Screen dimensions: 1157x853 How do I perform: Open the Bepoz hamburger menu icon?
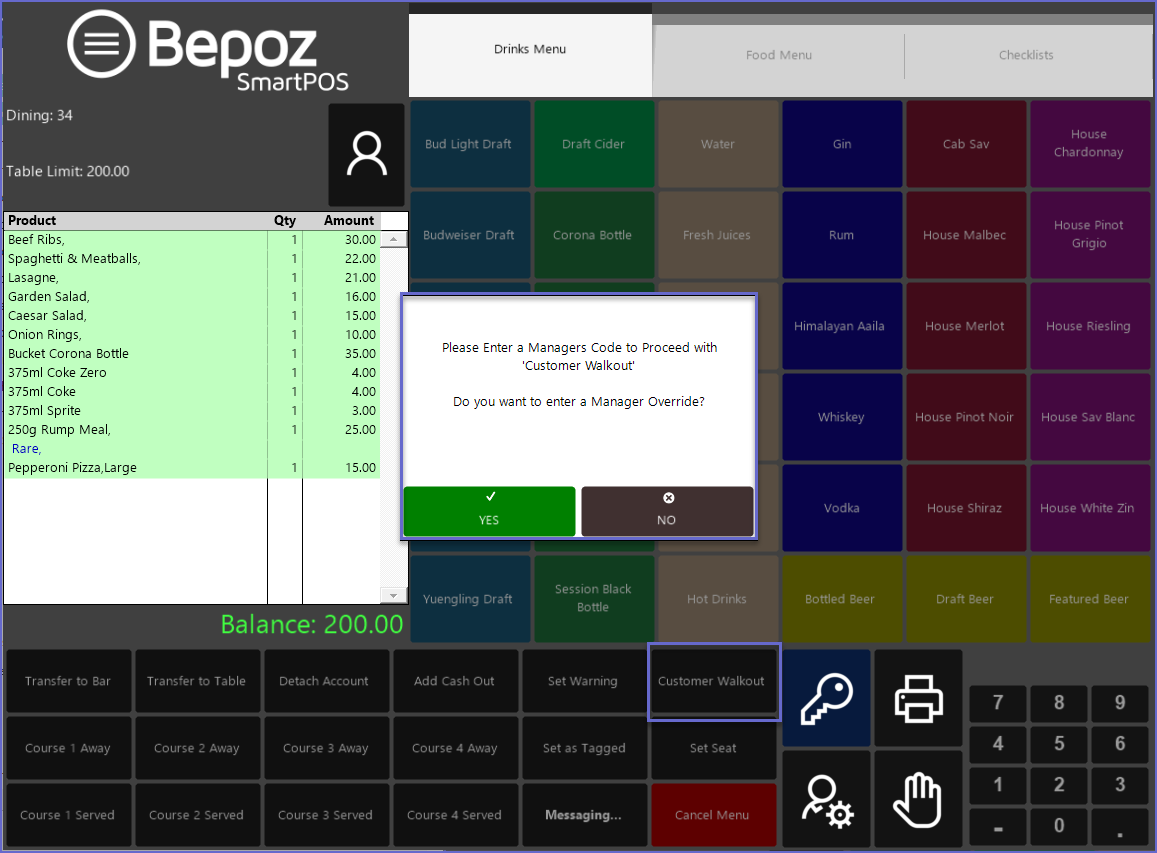101,44
